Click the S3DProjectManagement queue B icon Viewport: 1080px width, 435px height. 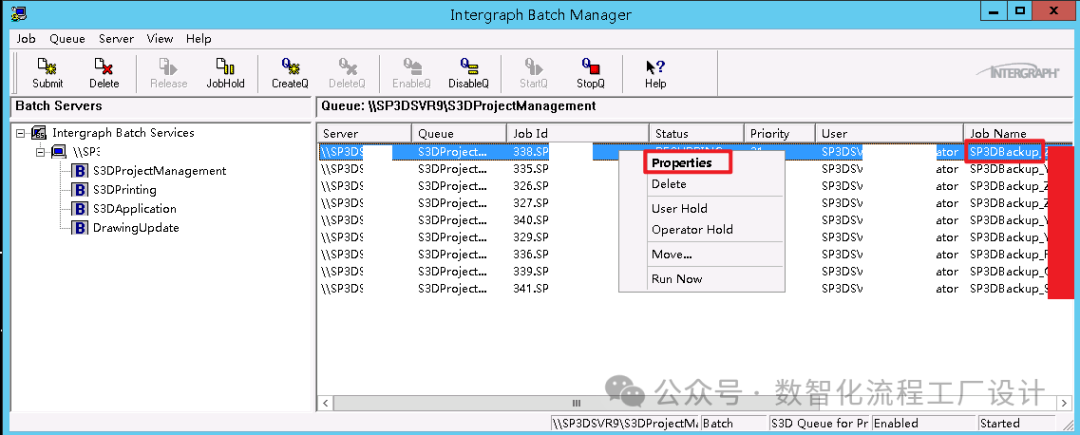[79, 171]
